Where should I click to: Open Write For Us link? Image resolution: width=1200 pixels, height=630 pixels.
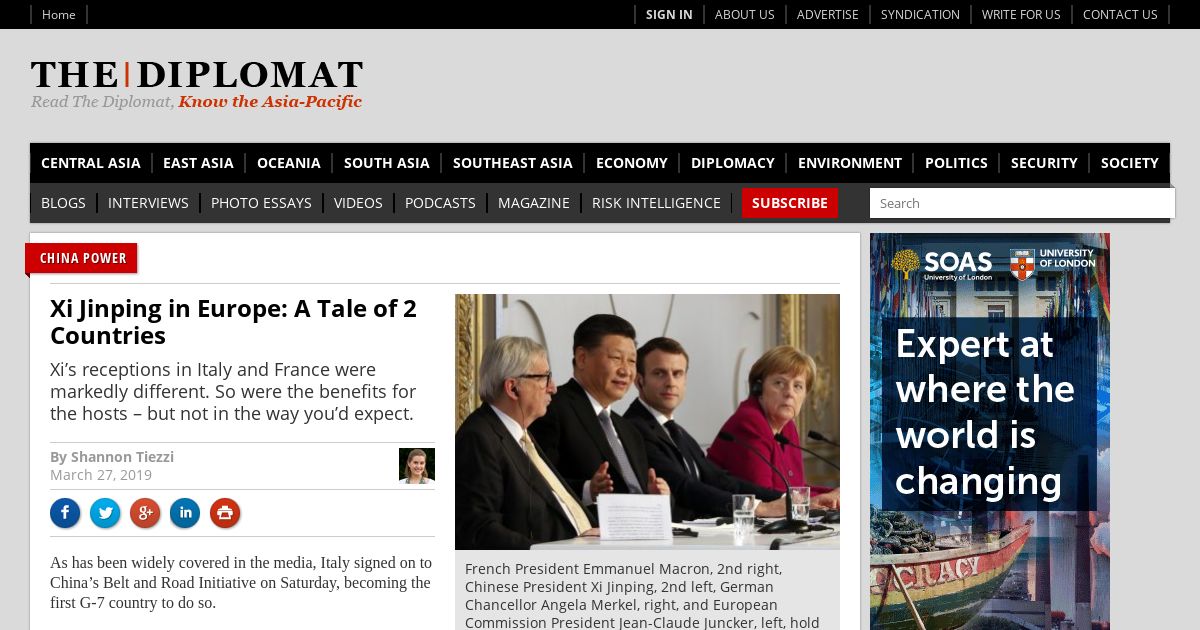tap(1021, 14)
